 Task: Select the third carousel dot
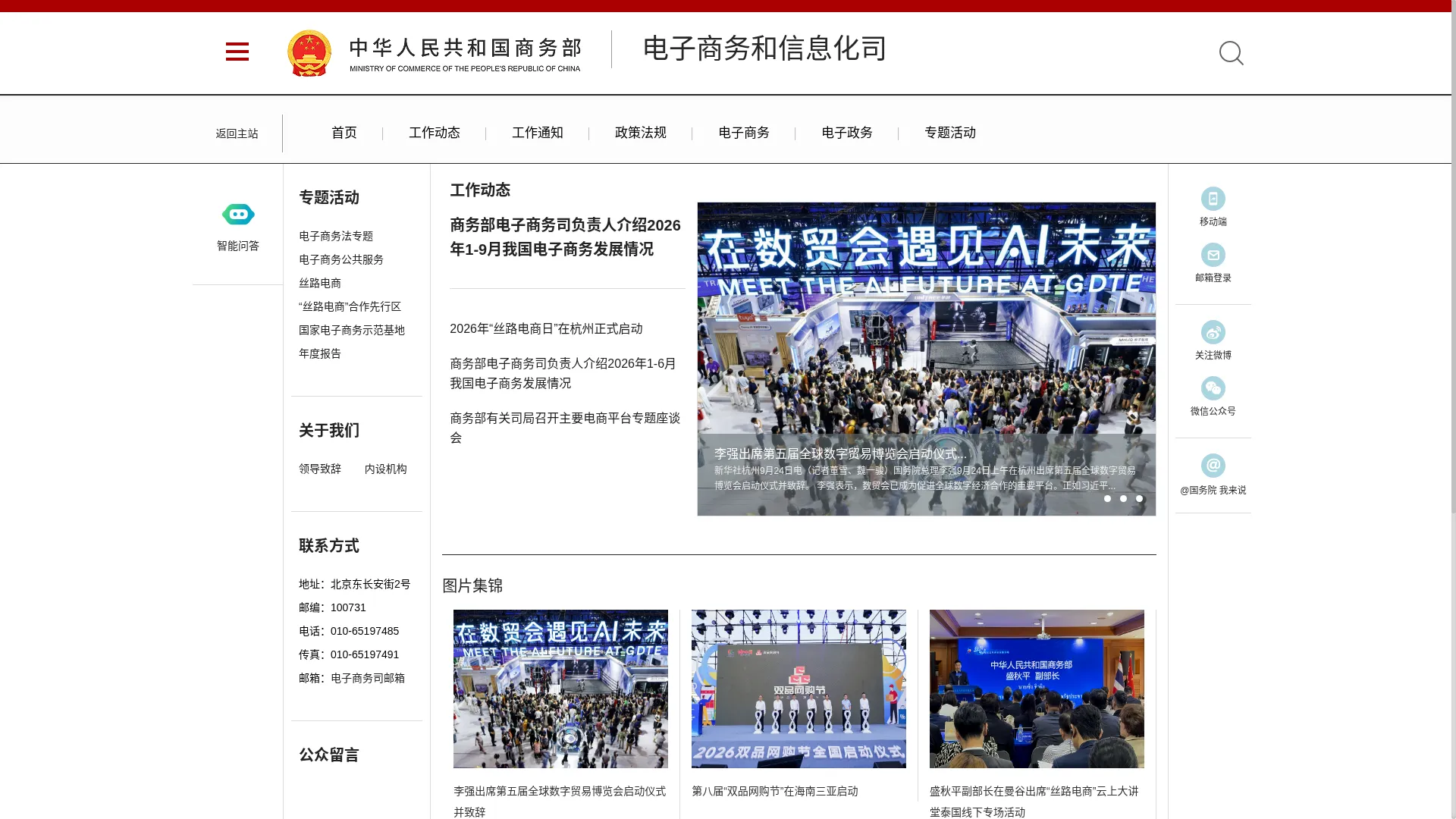[1139, 498]
